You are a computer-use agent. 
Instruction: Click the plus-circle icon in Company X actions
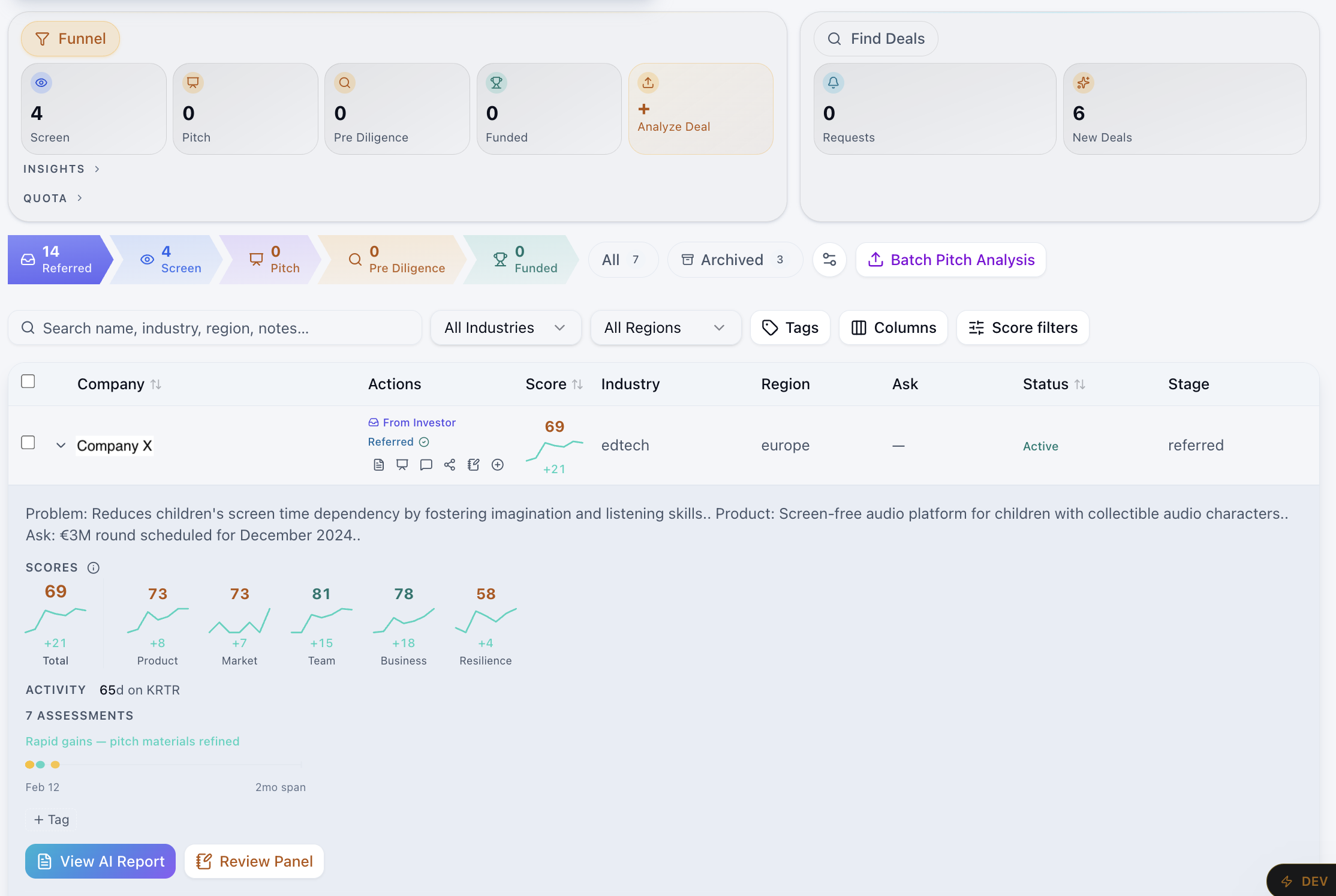[498, 464]
